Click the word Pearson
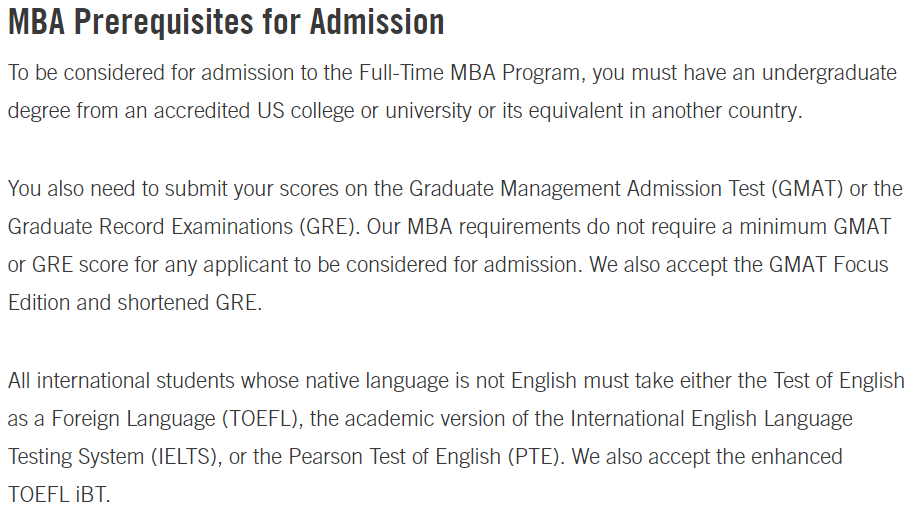The image size is (913, 522). coord(325,457)
